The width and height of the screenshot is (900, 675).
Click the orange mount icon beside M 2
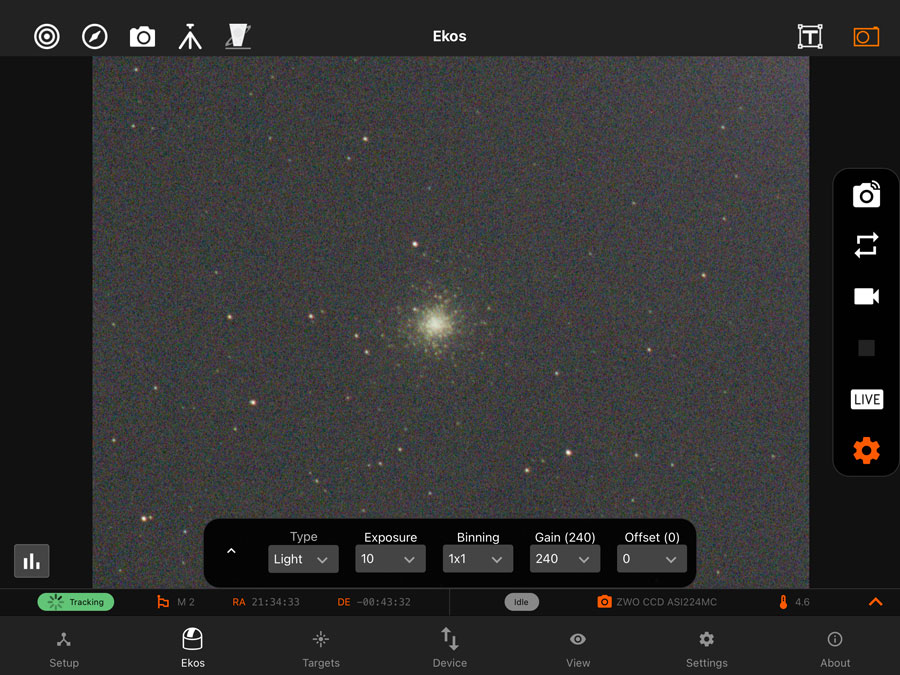(x=163, y=602)
